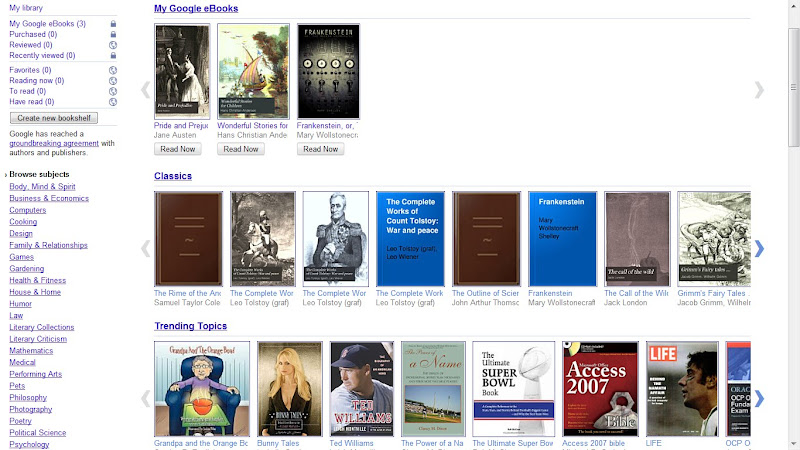Open the Trending Topics heading link
The image size is (800, 450).
[191, 326]
